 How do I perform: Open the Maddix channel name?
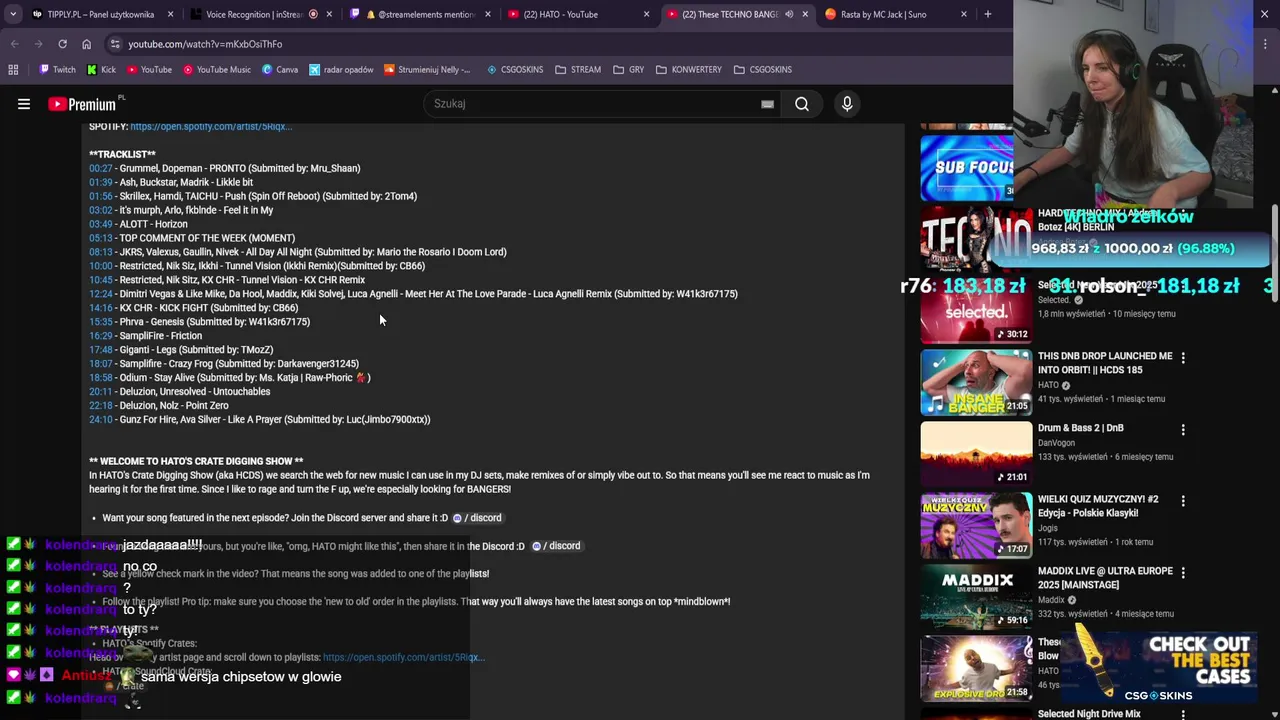click(1051, 600)
